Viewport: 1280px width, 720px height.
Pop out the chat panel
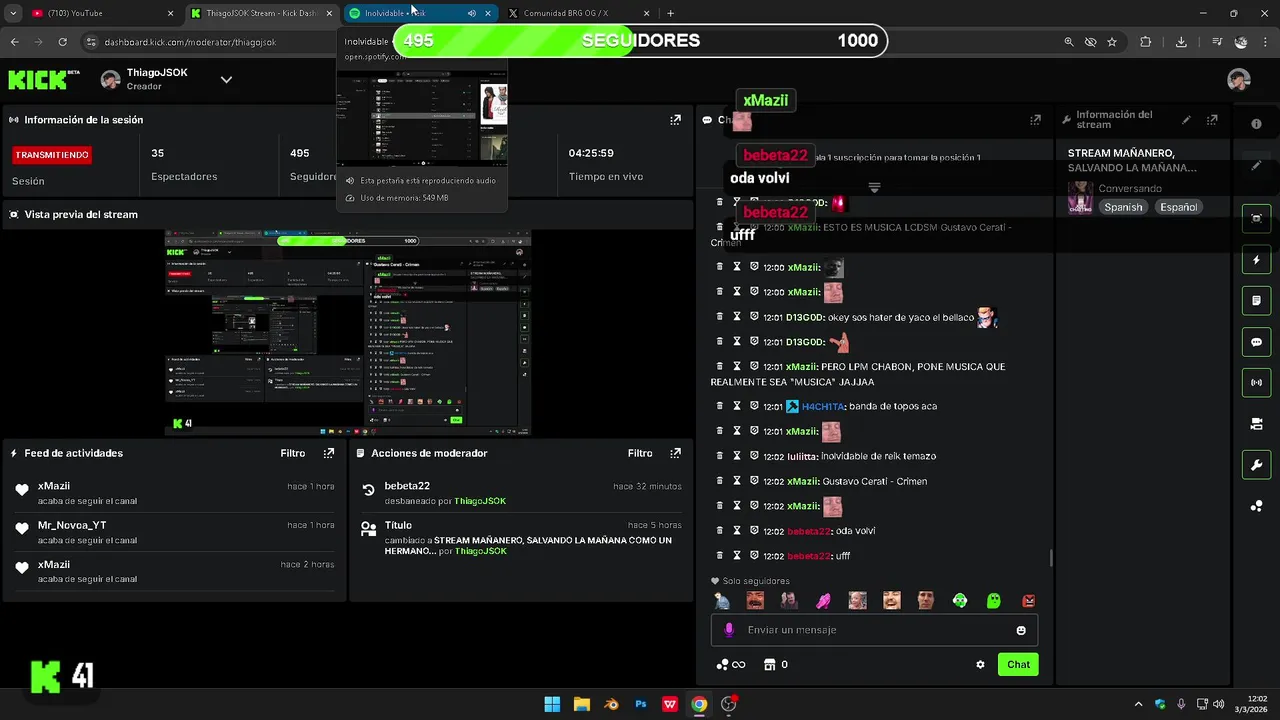(1035, 120)
